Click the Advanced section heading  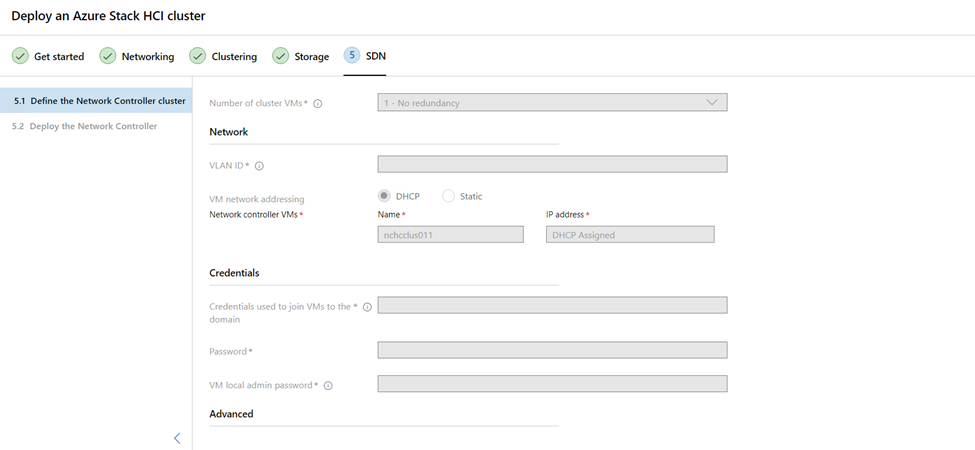click(231, 413)
